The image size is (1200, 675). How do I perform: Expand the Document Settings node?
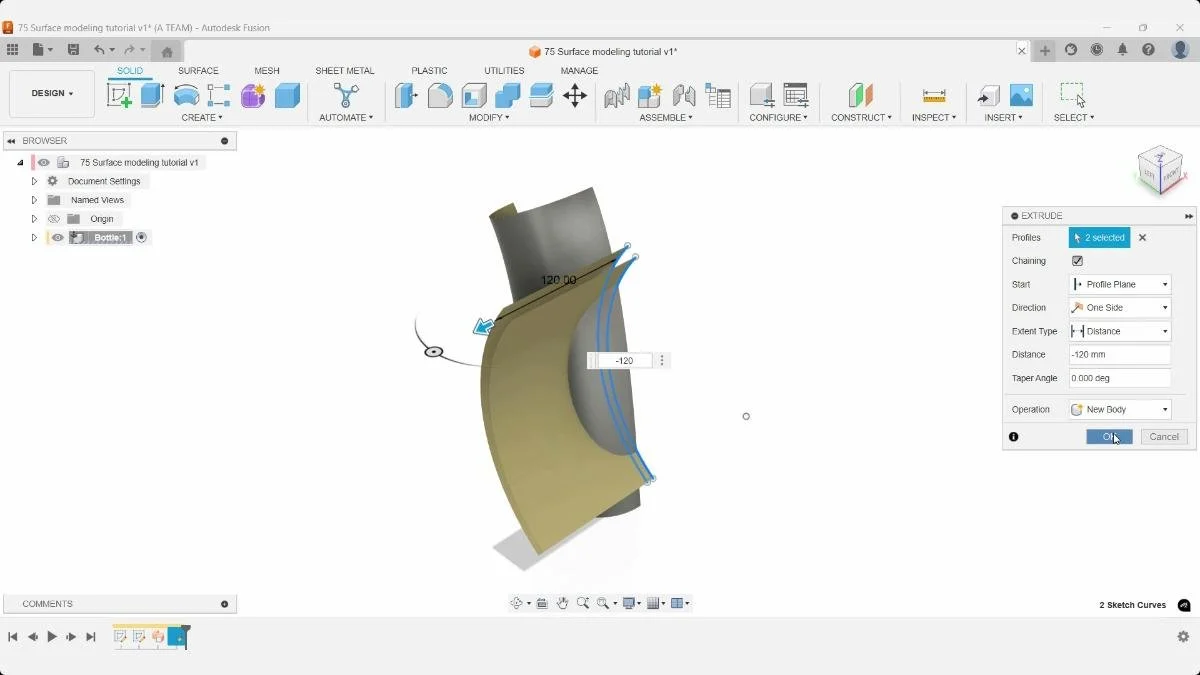pos(34,181)
